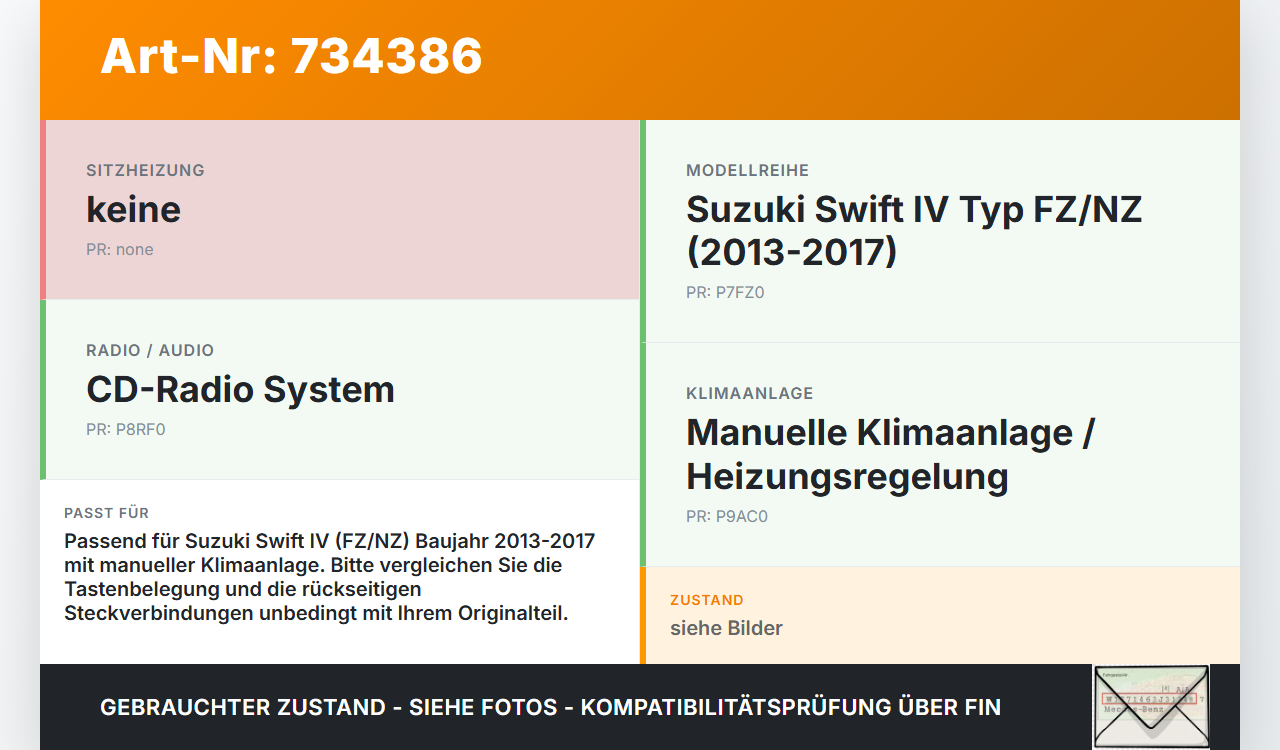Image resolution: width=1280 pixels, height=750 pixels.
Task: Click the 'Passend für Suzuki Swift IV' description paragraph
Action: [330, 577]
